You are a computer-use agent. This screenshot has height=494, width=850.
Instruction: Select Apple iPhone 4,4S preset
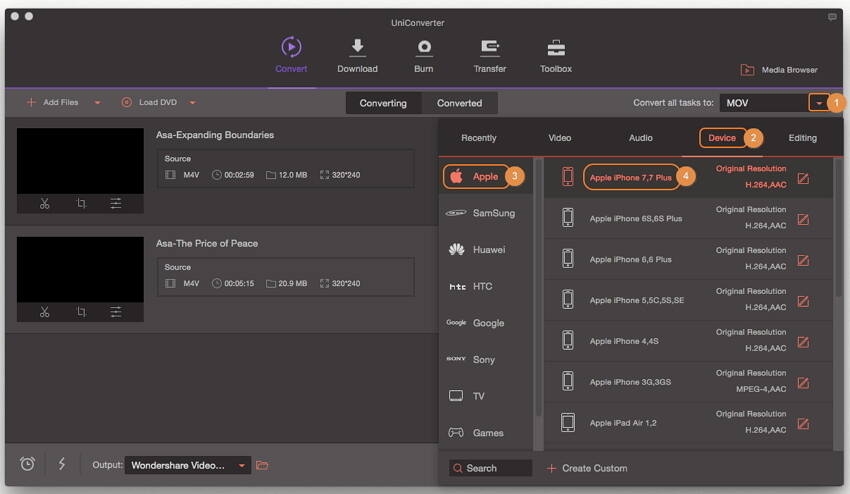(688, 341)
